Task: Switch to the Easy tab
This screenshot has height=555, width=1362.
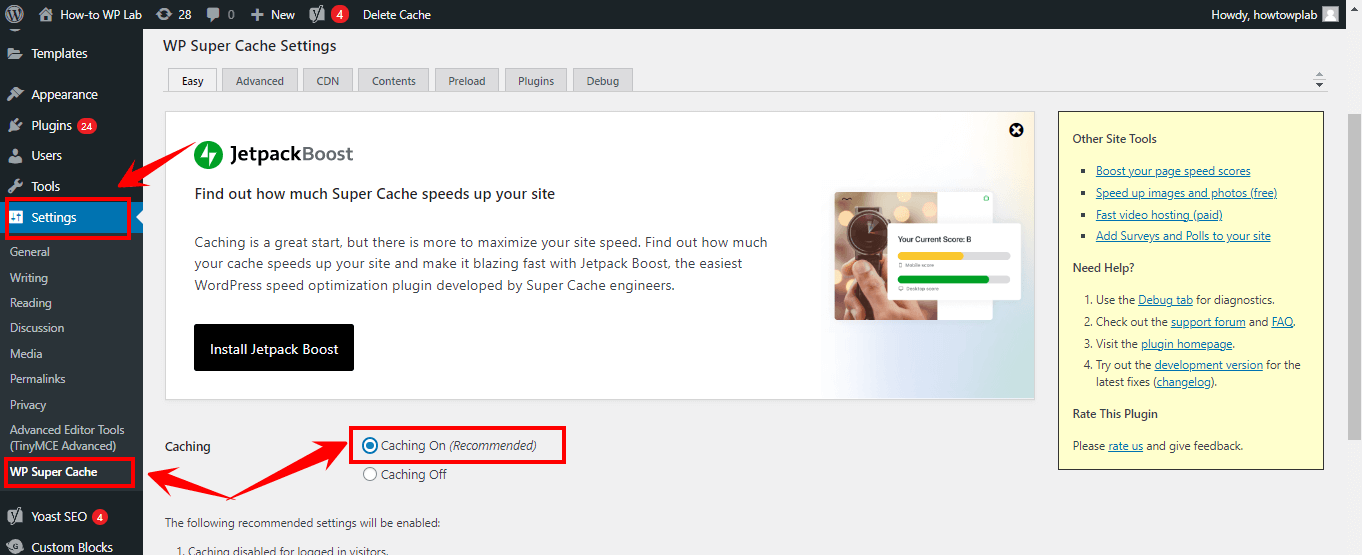Action: pos(192,80)
